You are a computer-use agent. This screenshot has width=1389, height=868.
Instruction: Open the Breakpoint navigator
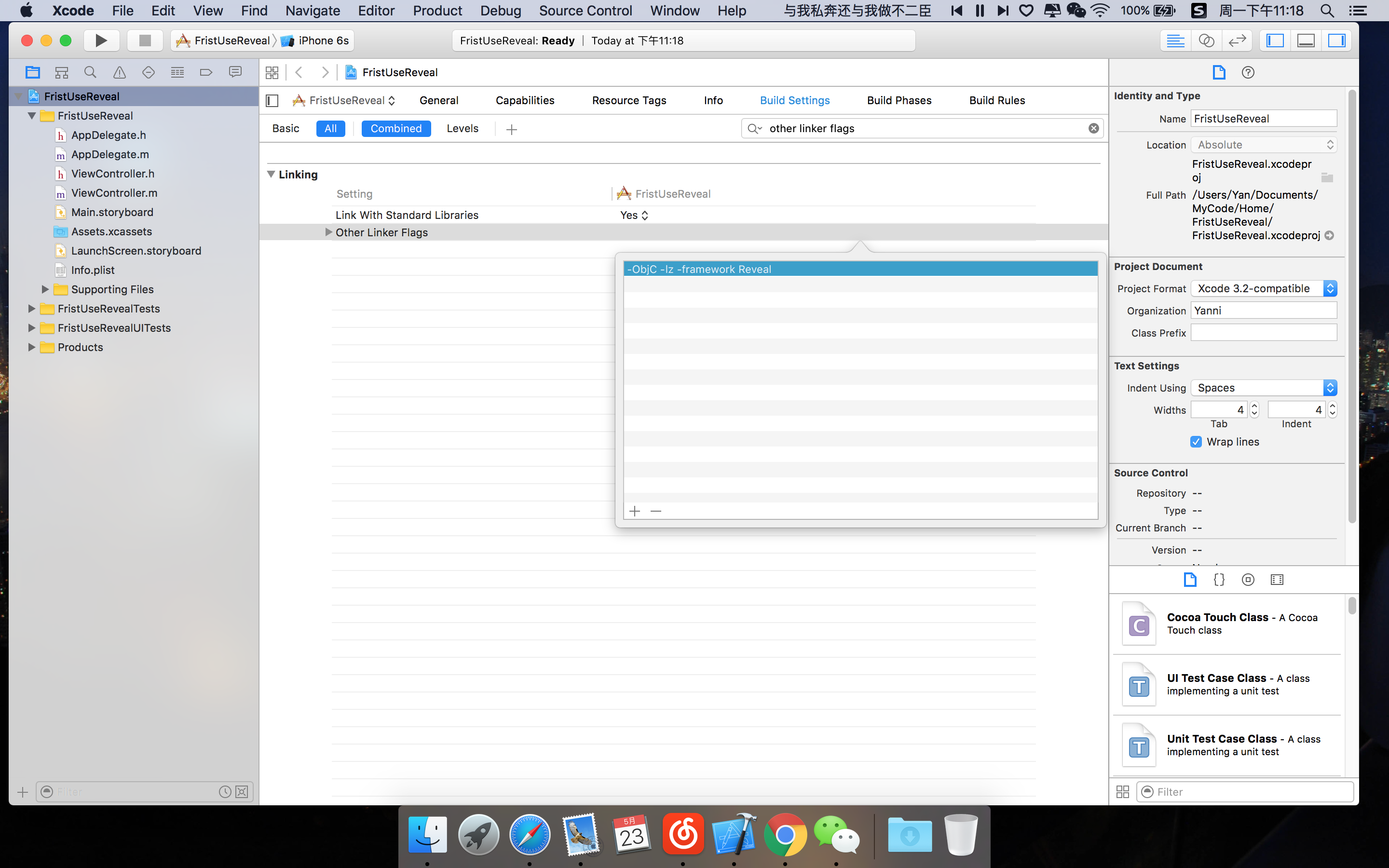coord(206,72)
